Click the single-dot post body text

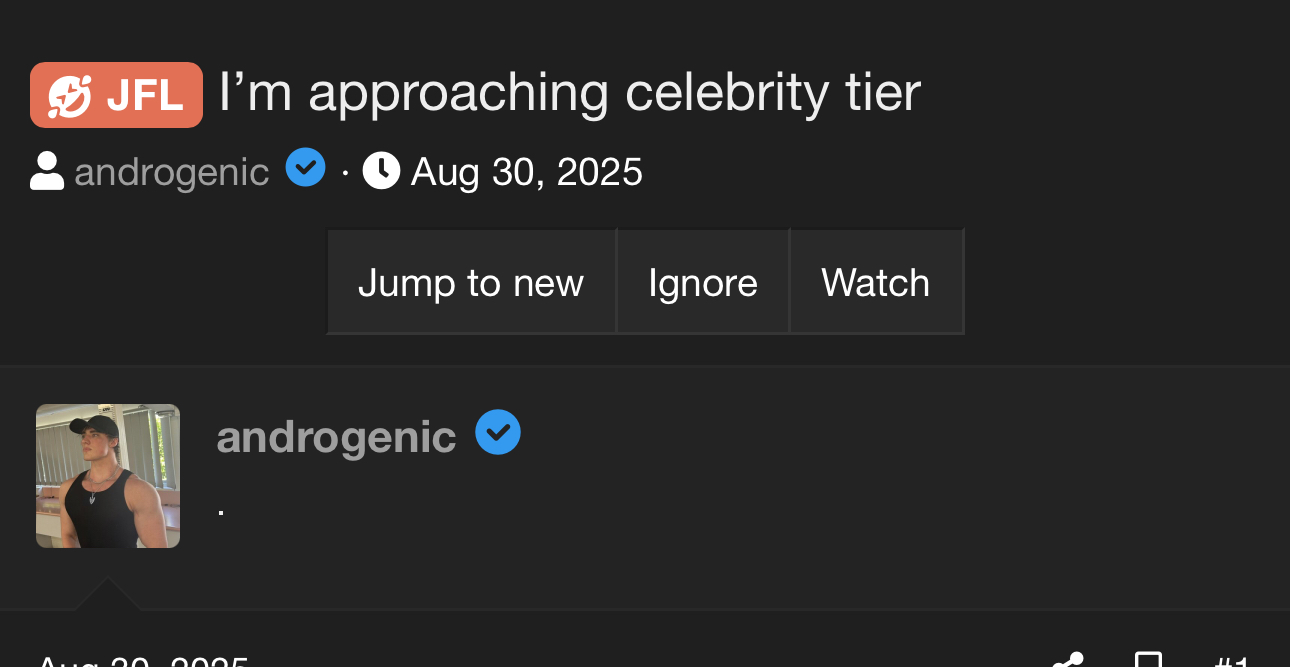pyautogui.click(x=221, y=512)
